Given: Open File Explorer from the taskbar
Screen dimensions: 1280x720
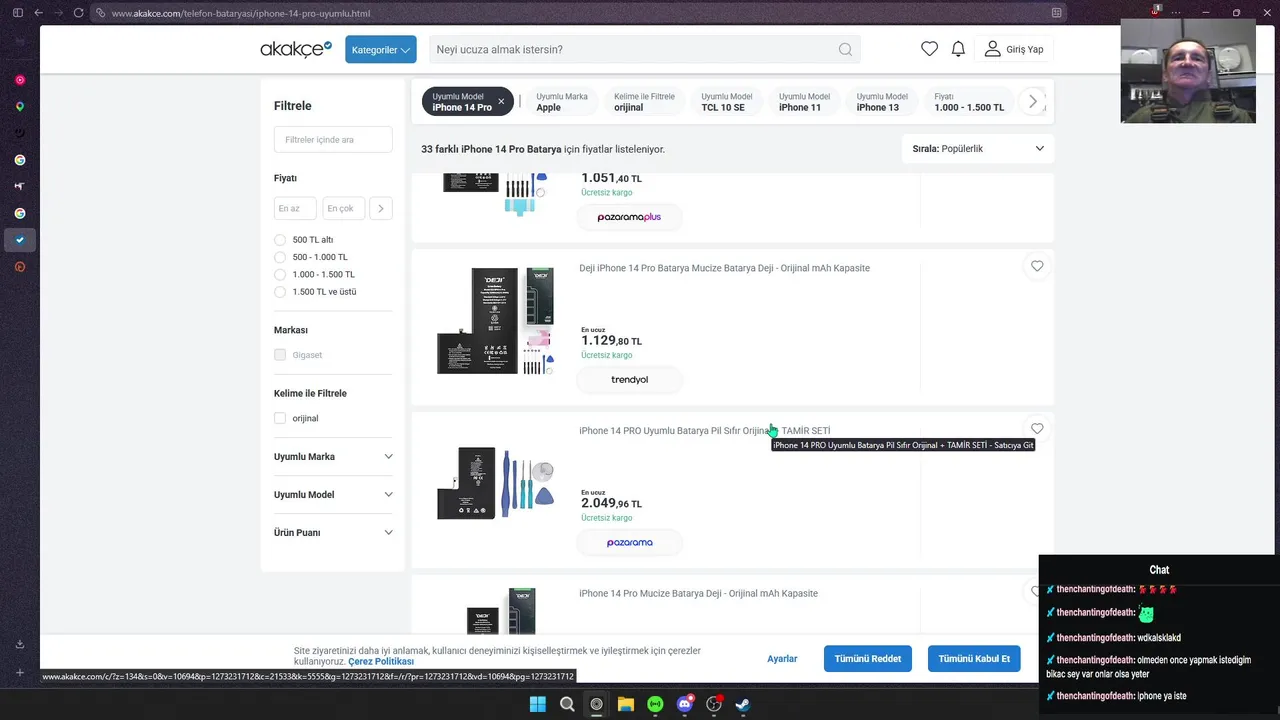Looking at the screenshot, I should pos(626,704).
